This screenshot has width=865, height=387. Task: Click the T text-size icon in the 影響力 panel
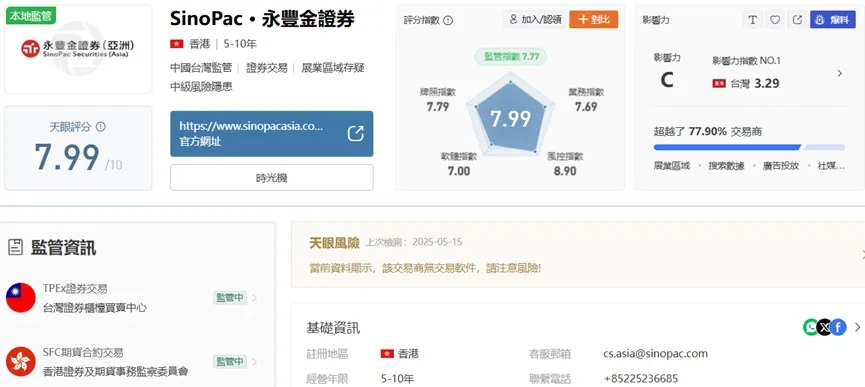click(x=752, y=20)
